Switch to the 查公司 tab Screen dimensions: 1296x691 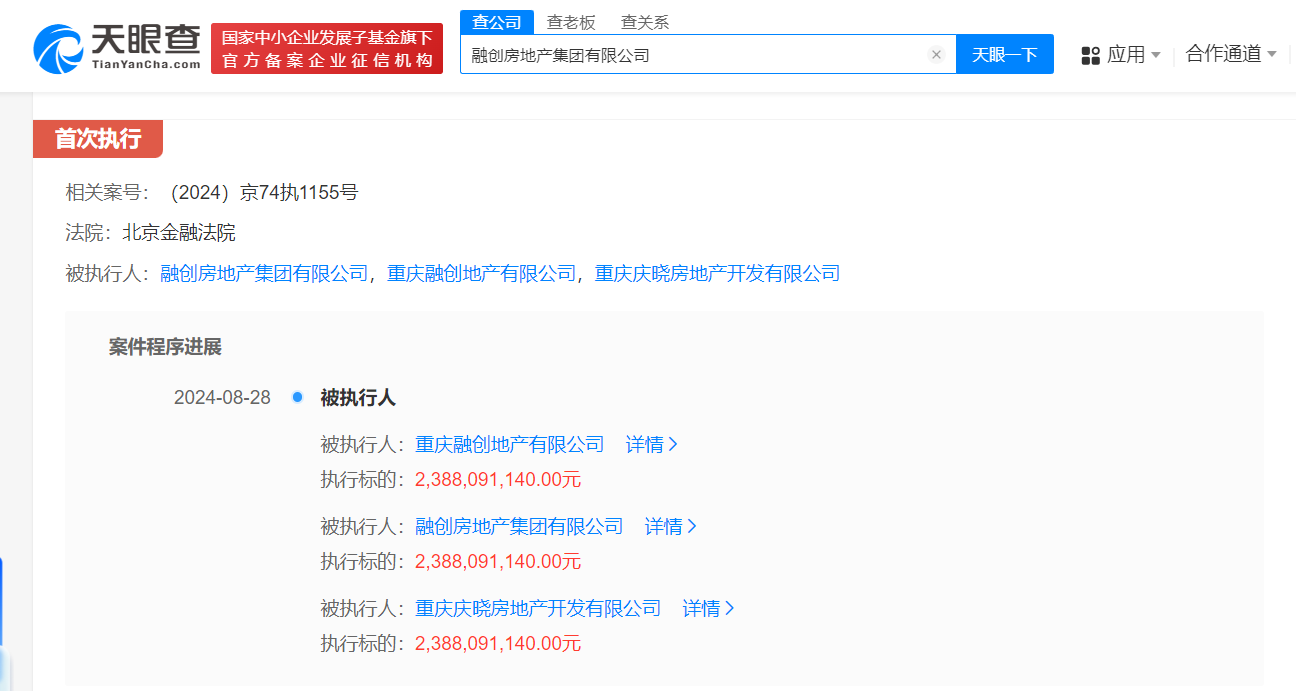coord(497,22)
